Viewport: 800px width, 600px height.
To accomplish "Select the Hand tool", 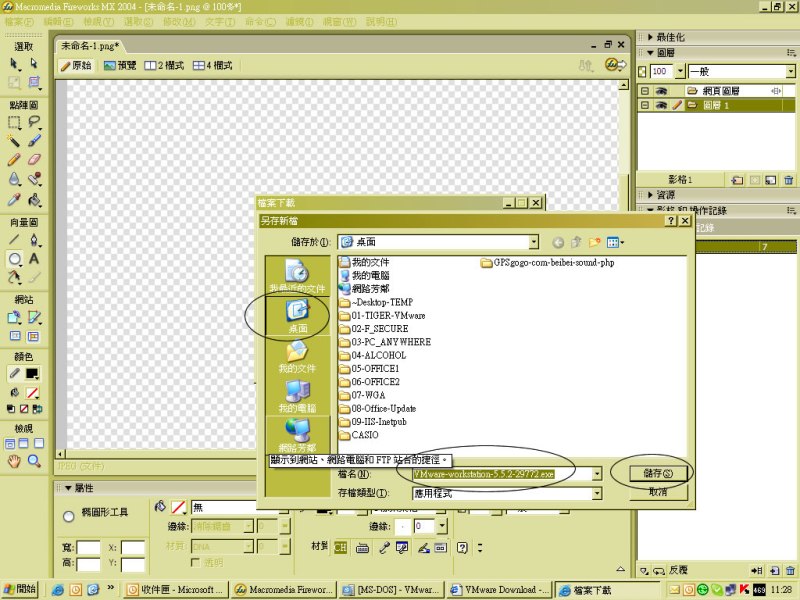I will pos(14,461).
